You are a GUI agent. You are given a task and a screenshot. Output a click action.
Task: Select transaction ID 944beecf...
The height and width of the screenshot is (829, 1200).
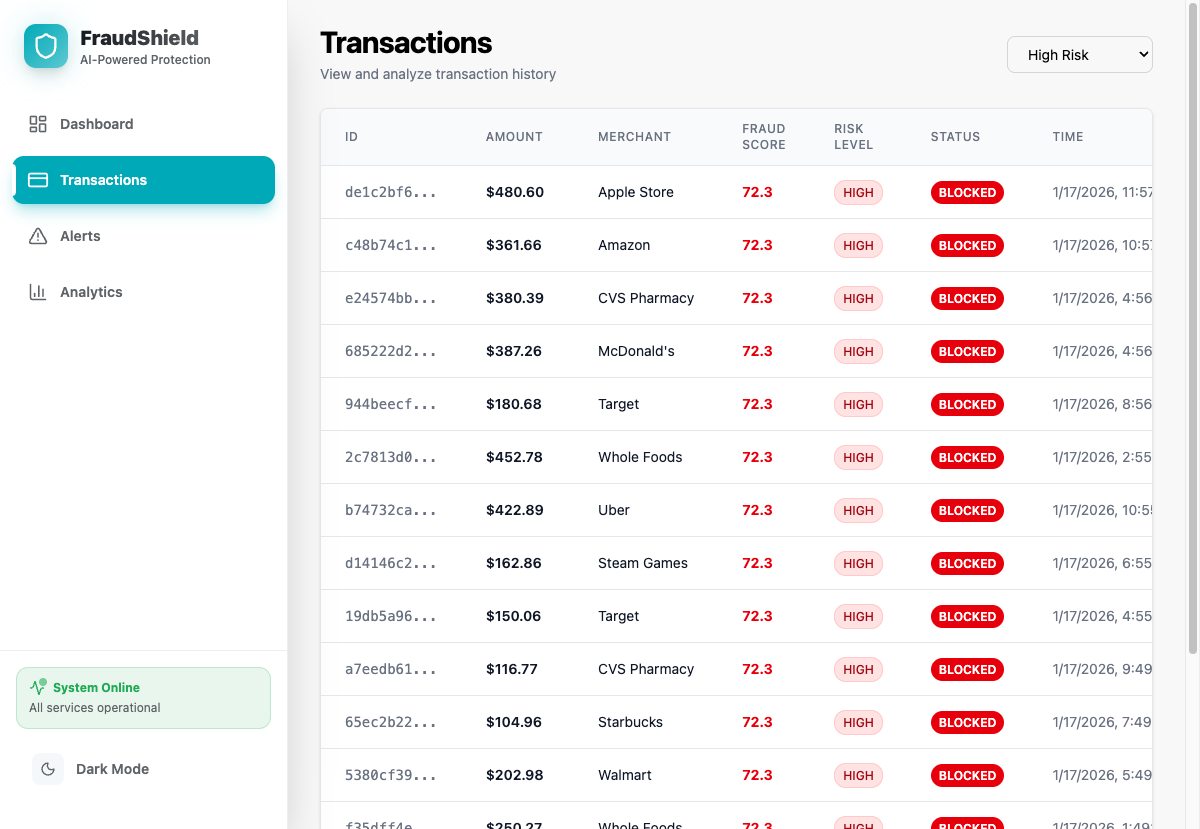[x=391, y=404]
